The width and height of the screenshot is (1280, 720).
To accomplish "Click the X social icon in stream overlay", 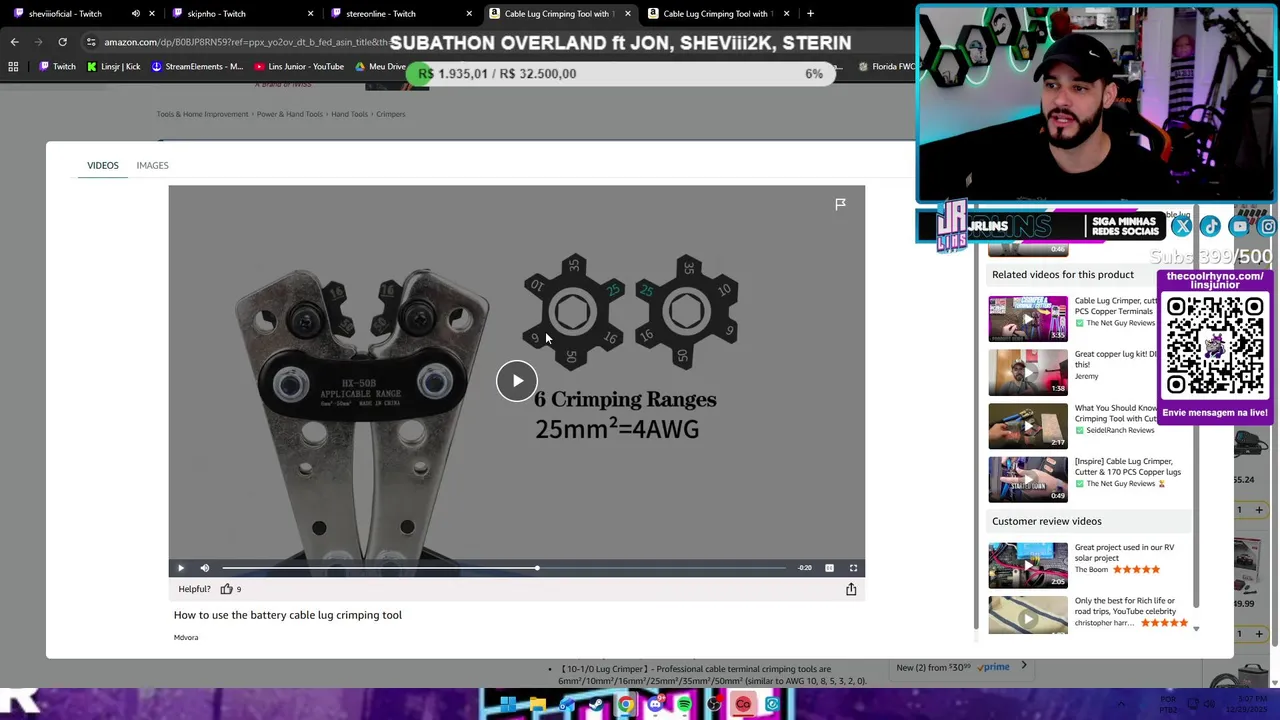I will [x=1181, y=227].
